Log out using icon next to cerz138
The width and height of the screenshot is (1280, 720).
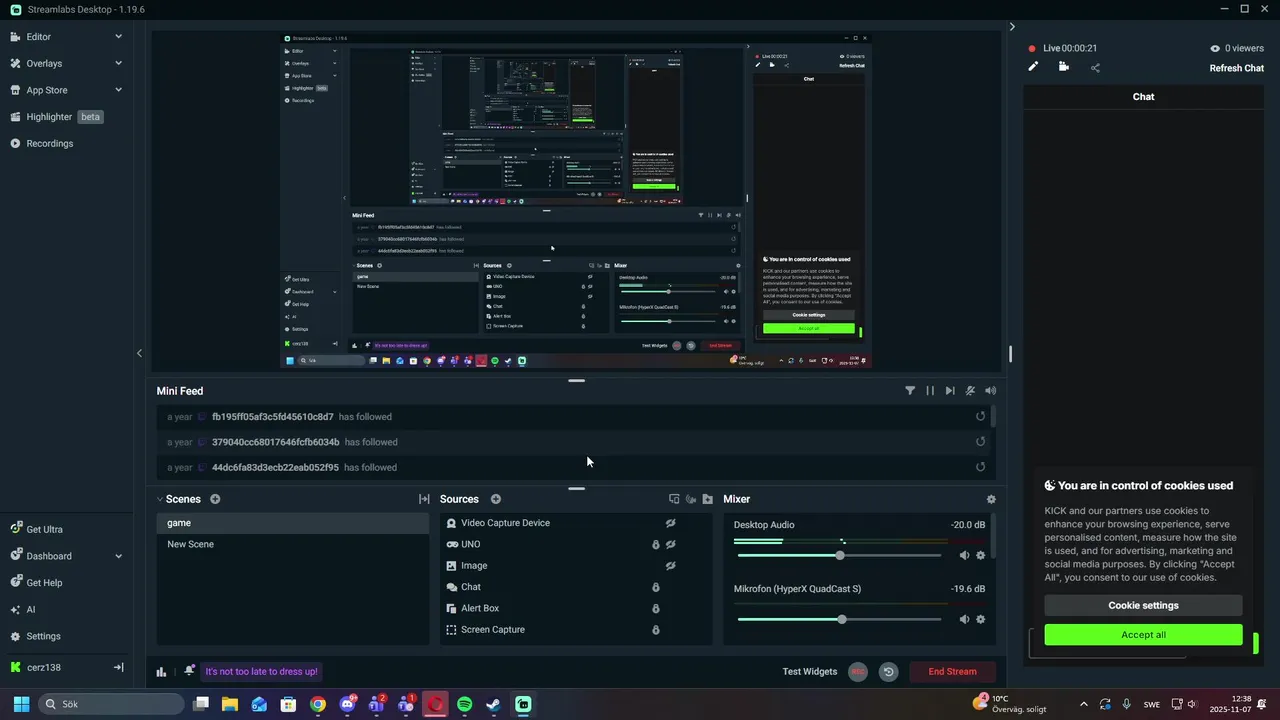click(x=118, y=667)
